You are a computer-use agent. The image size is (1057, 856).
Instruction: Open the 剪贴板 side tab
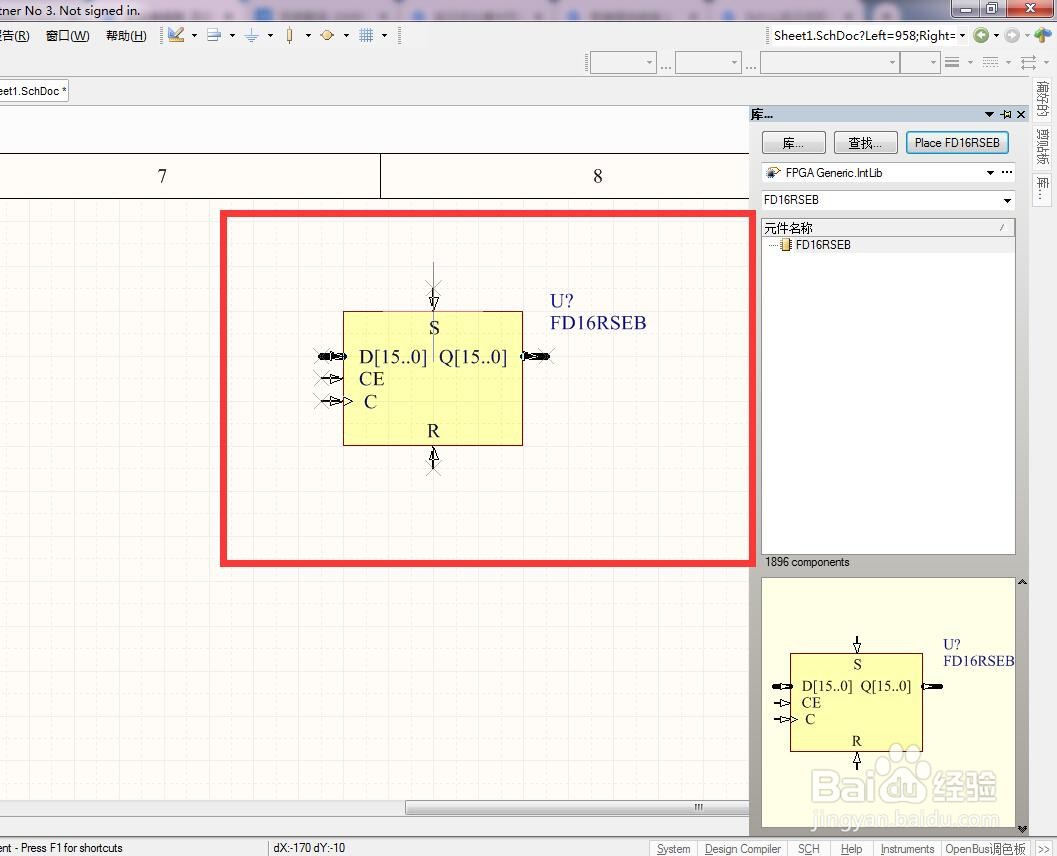tap(1042, 146)
